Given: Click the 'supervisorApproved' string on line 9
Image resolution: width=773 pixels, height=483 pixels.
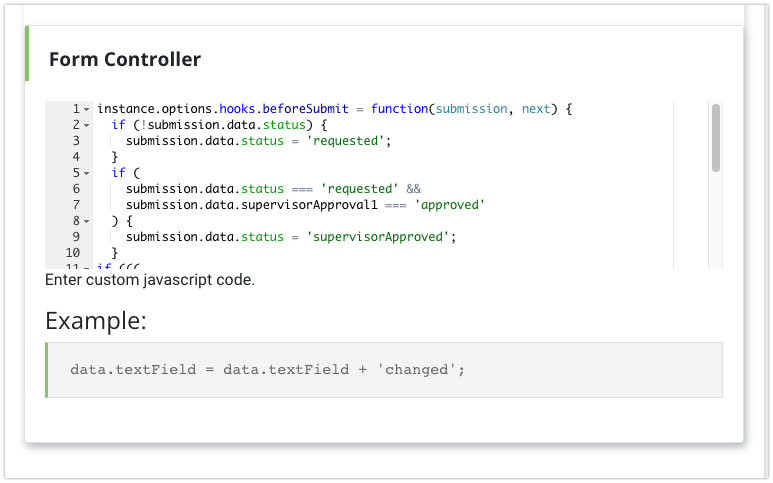Looking at the screenshot, I should 380,237.
